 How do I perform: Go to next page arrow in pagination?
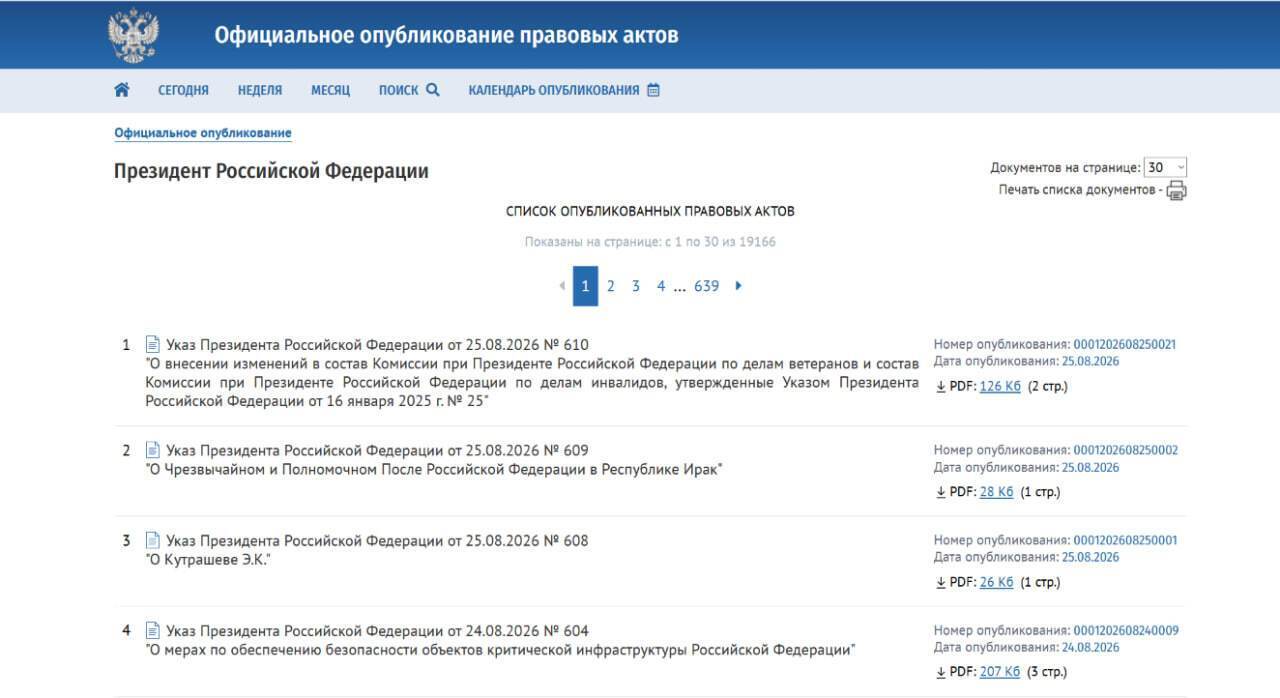pyautogui.click(x=739, y=286)
